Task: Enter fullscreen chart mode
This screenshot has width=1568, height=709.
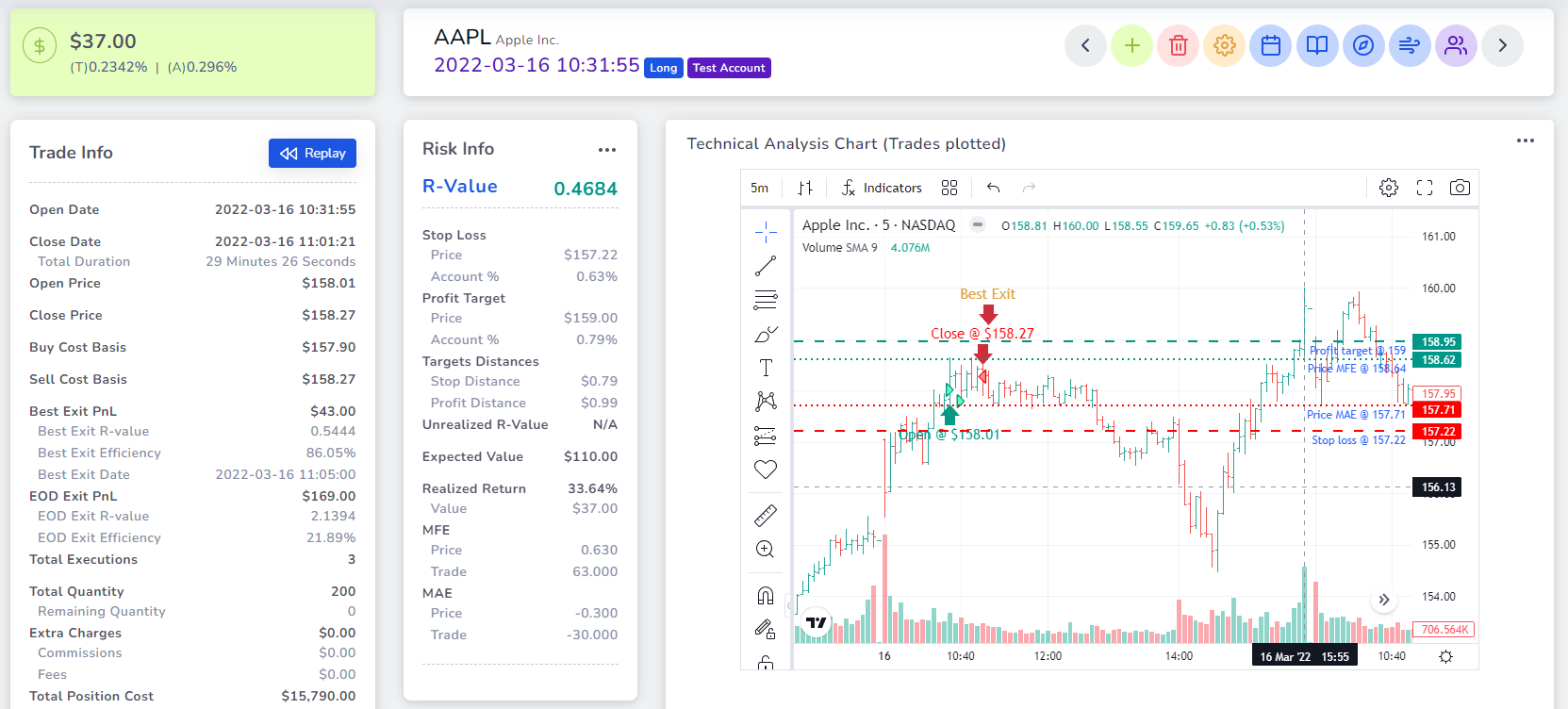Action: tap(1425, 188)
